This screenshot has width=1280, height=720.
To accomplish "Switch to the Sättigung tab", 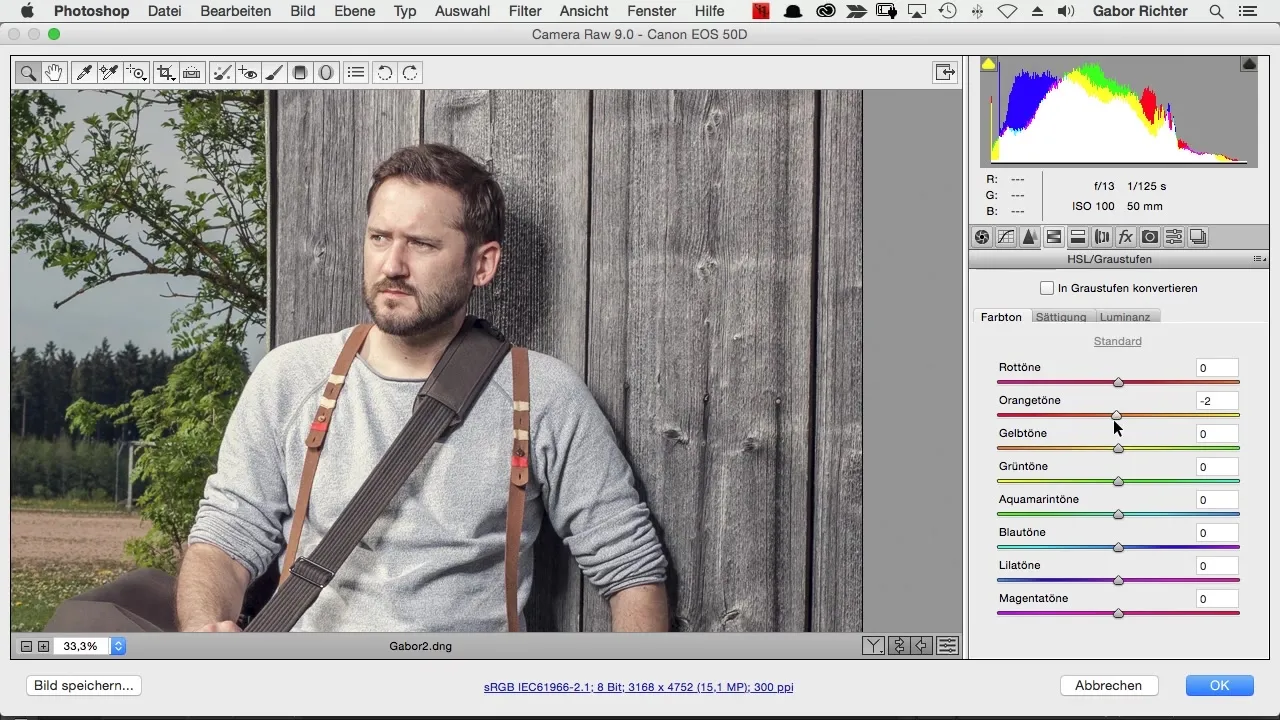I will (1060, 317).
